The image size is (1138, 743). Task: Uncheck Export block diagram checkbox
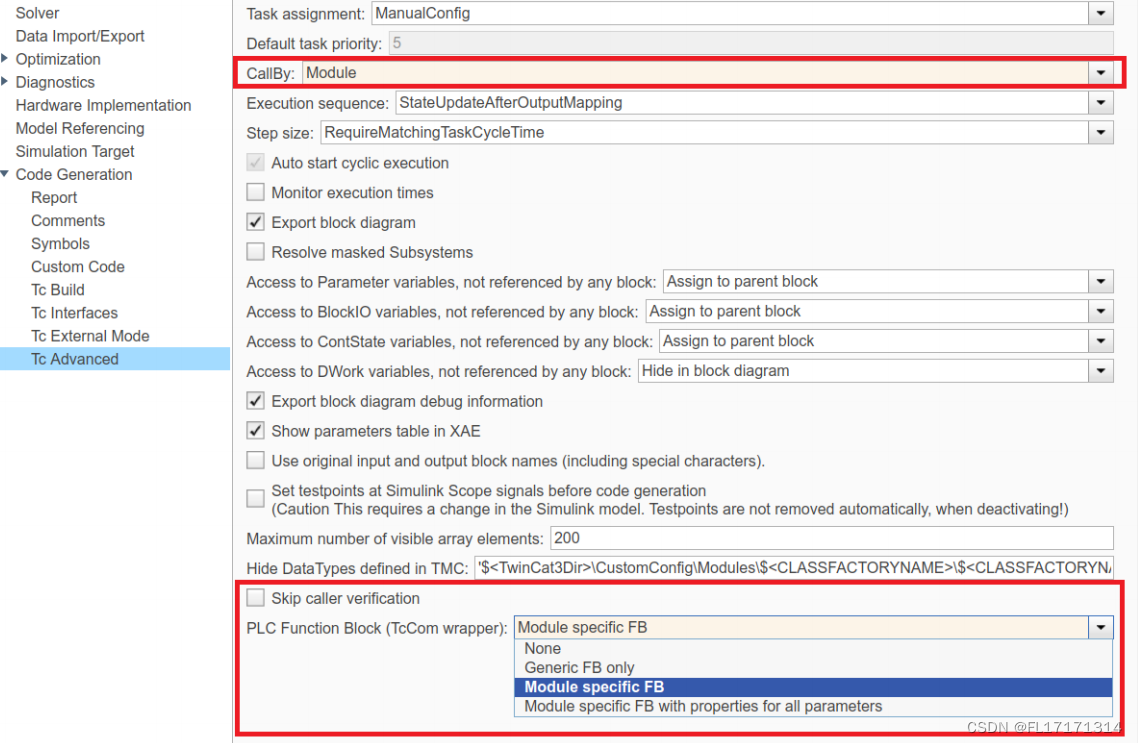click(255, 222)
